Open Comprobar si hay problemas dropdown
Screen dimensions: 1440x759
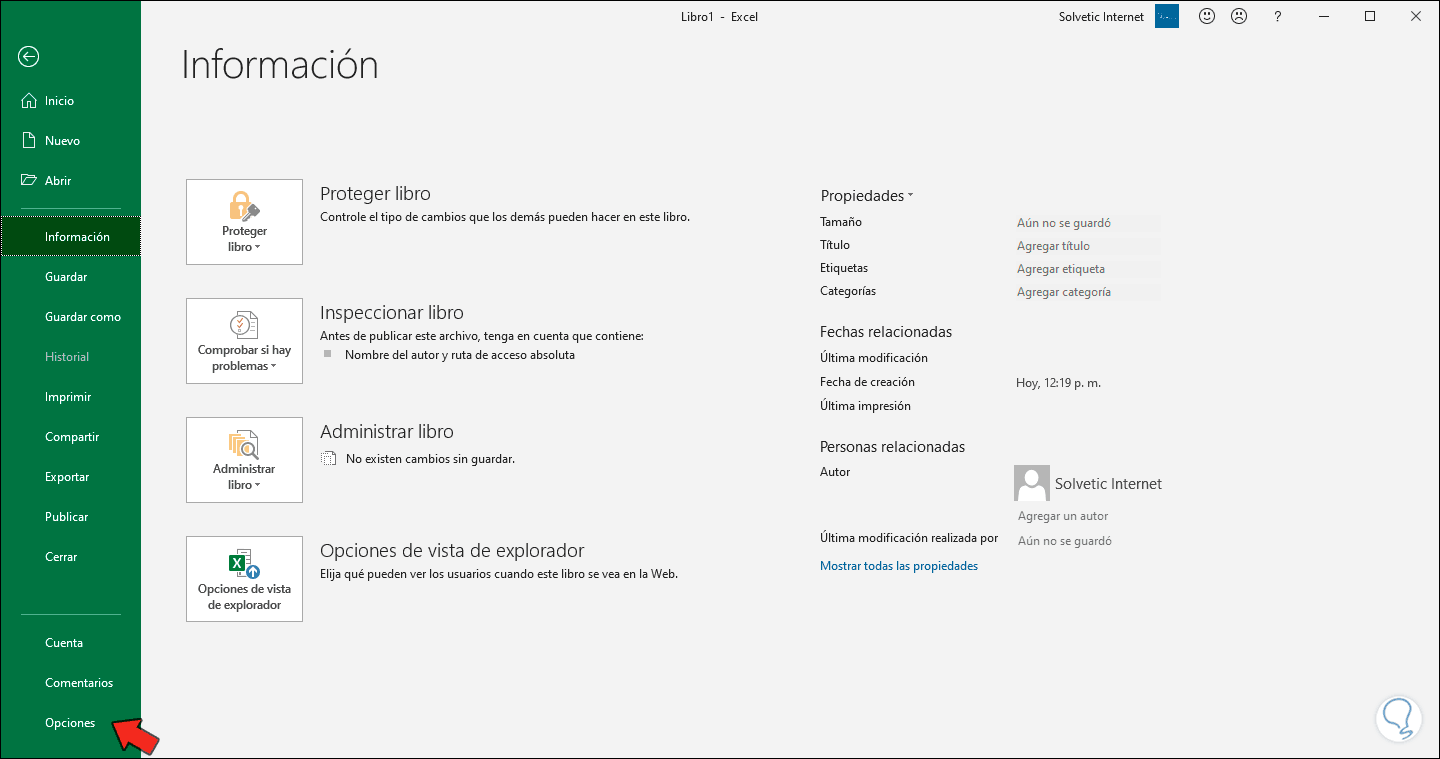pos(244,341)
